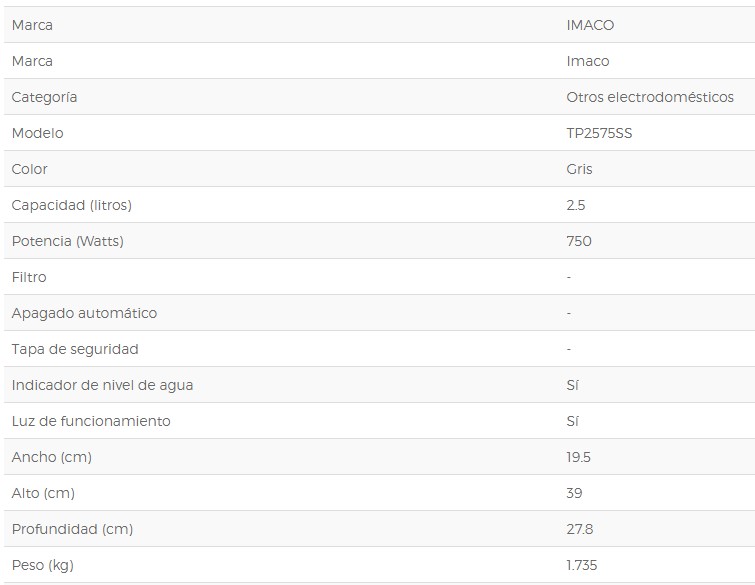Image resolution: width=755 pixels, height=585 pixels.
Task: Click the Alto (cm) label
Action: click(x=43, y=493)
